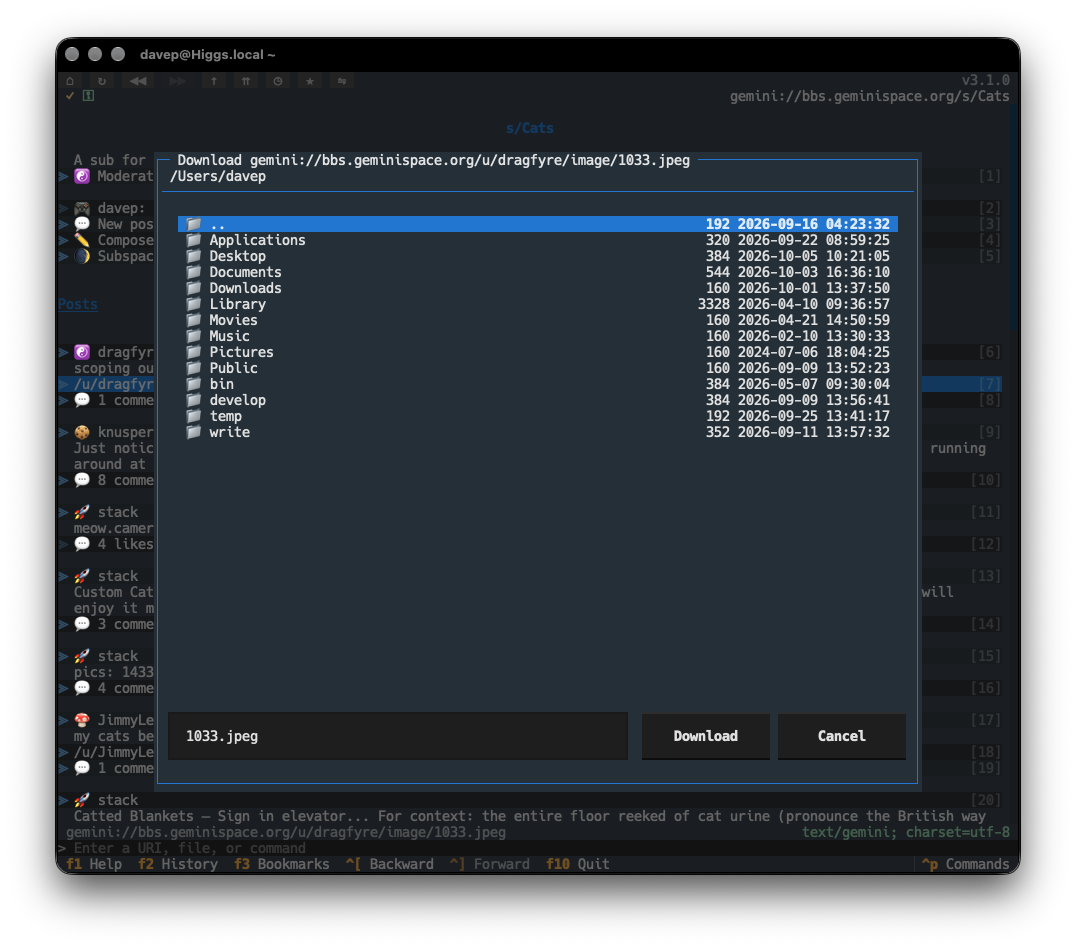Click the 'text/gemini; charset=utf-8' status text
The width and height of the screenshot is (1076, 948).
(906, 833)
